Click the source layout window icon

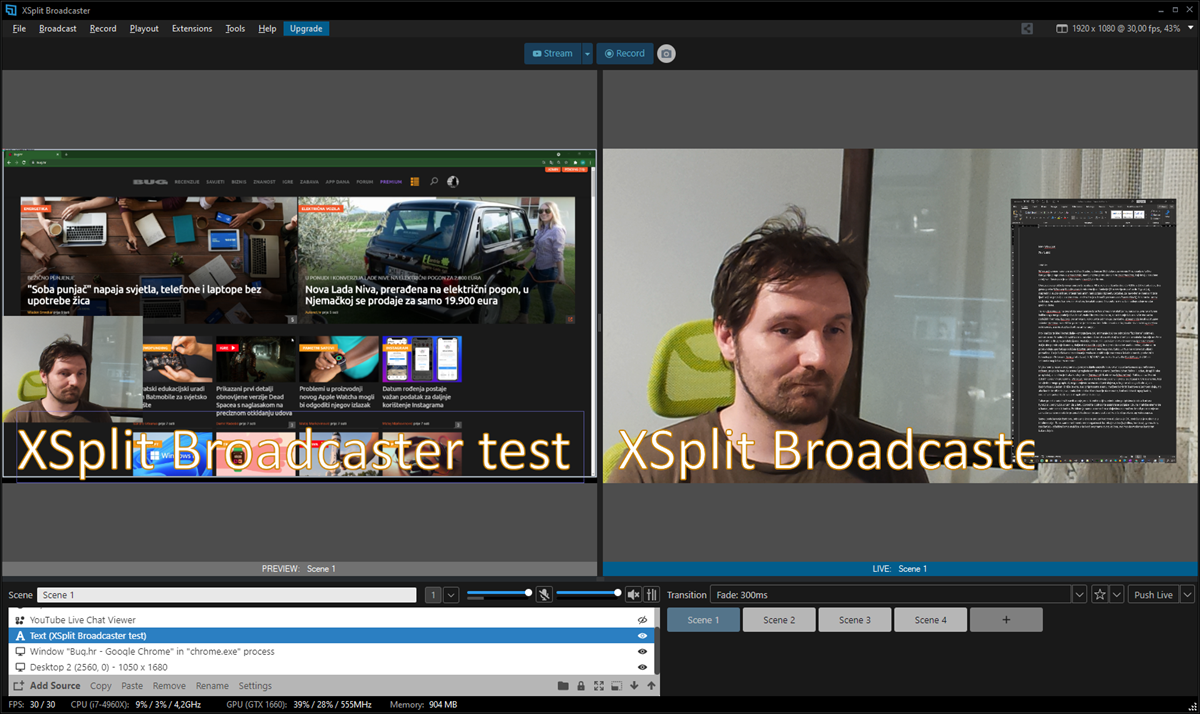click(x=616, y=686)
